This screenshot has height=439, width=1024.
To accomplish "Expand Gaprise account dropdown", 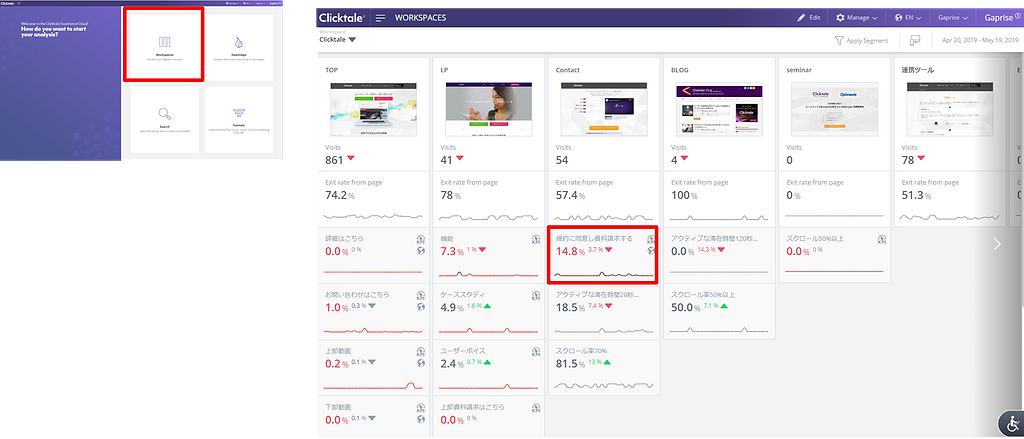I will (953, 18).
